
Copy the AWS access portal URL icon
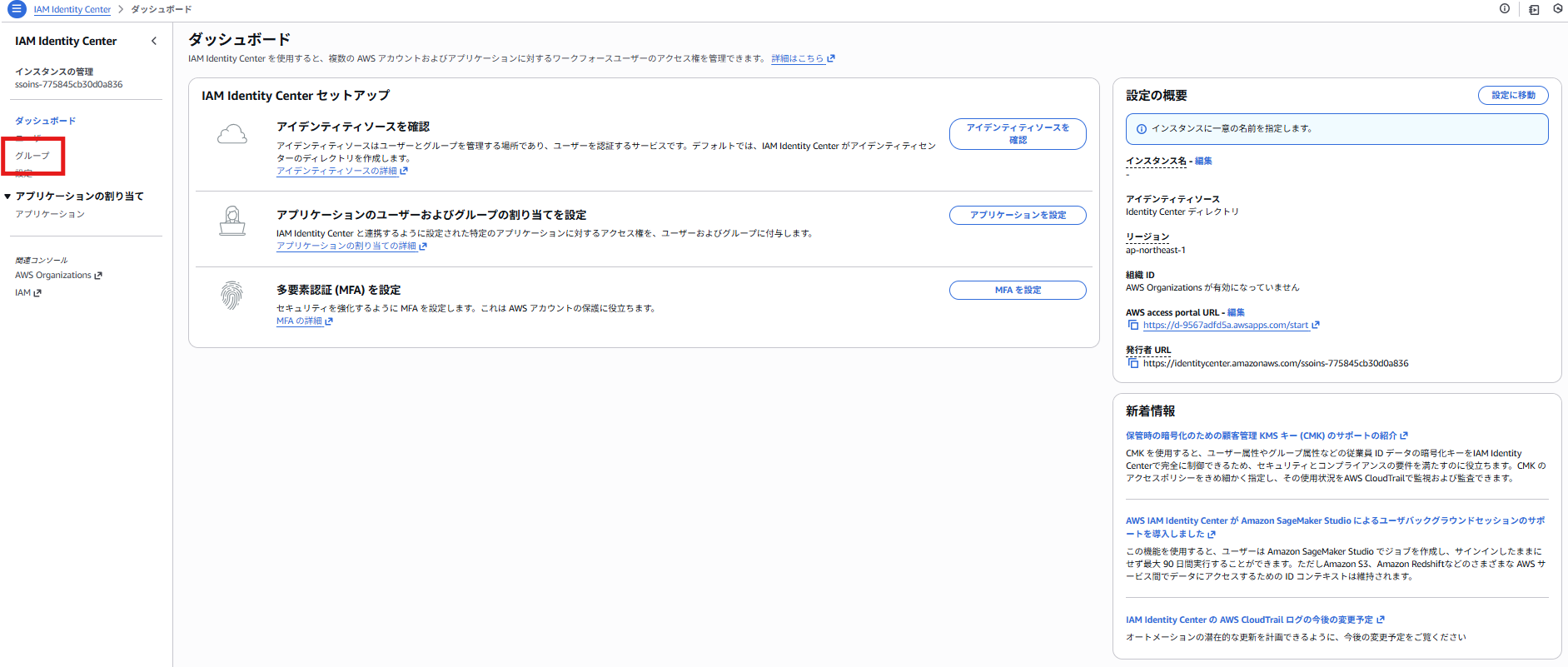click(1132, 326)
